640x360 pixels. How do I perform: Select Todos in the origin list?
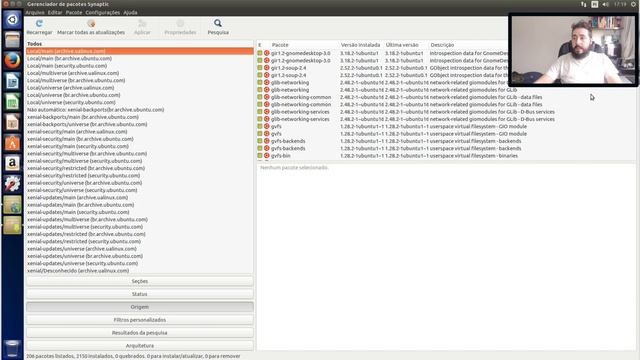[140, 44]
